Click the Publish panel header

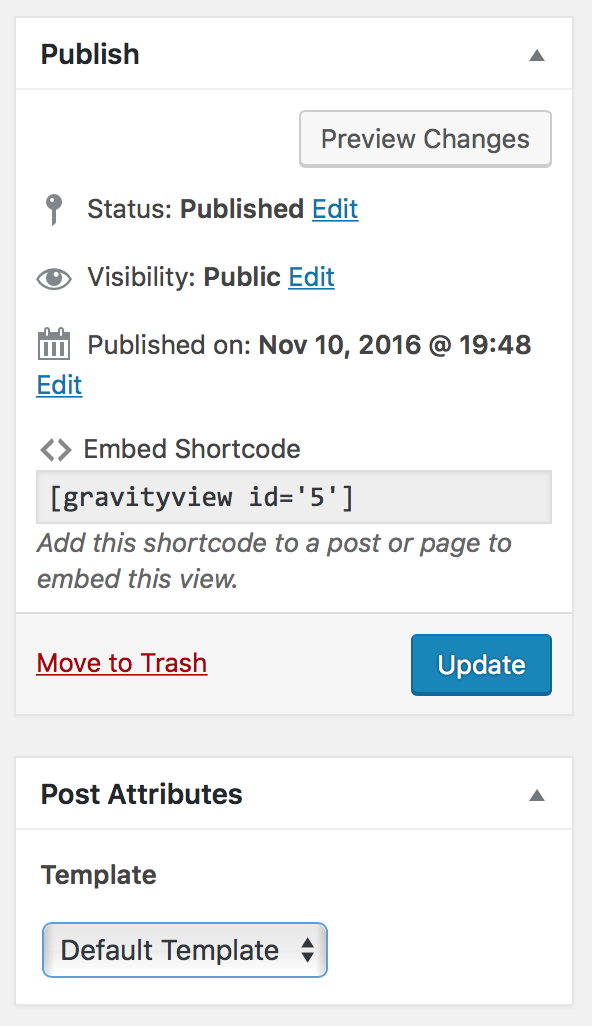pos(89,55)
